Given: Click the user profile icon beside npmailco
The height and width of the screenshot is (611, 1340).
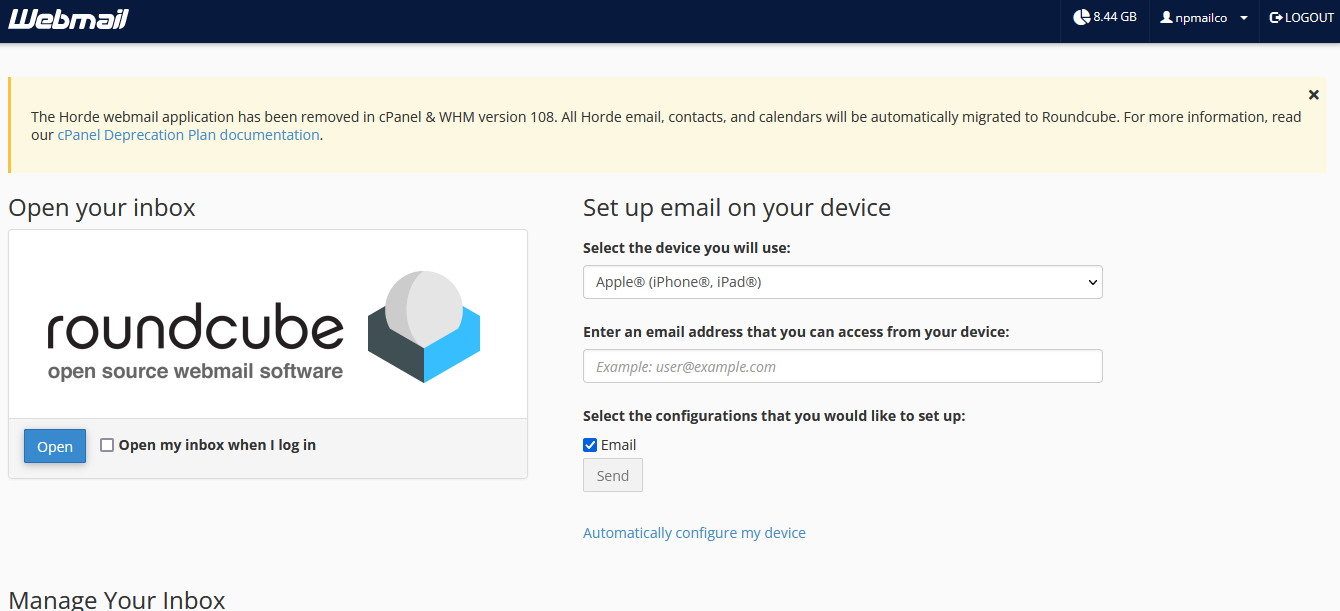Looking at the screenshot, I should point(1166,17).
